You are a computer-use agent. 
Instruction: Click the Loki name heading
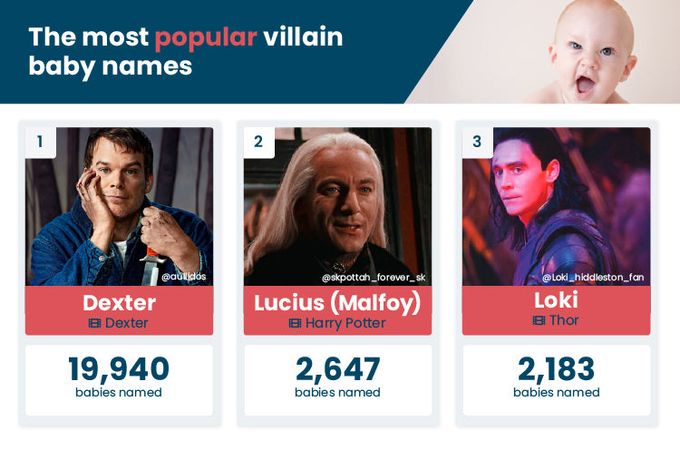pos(556,300)
